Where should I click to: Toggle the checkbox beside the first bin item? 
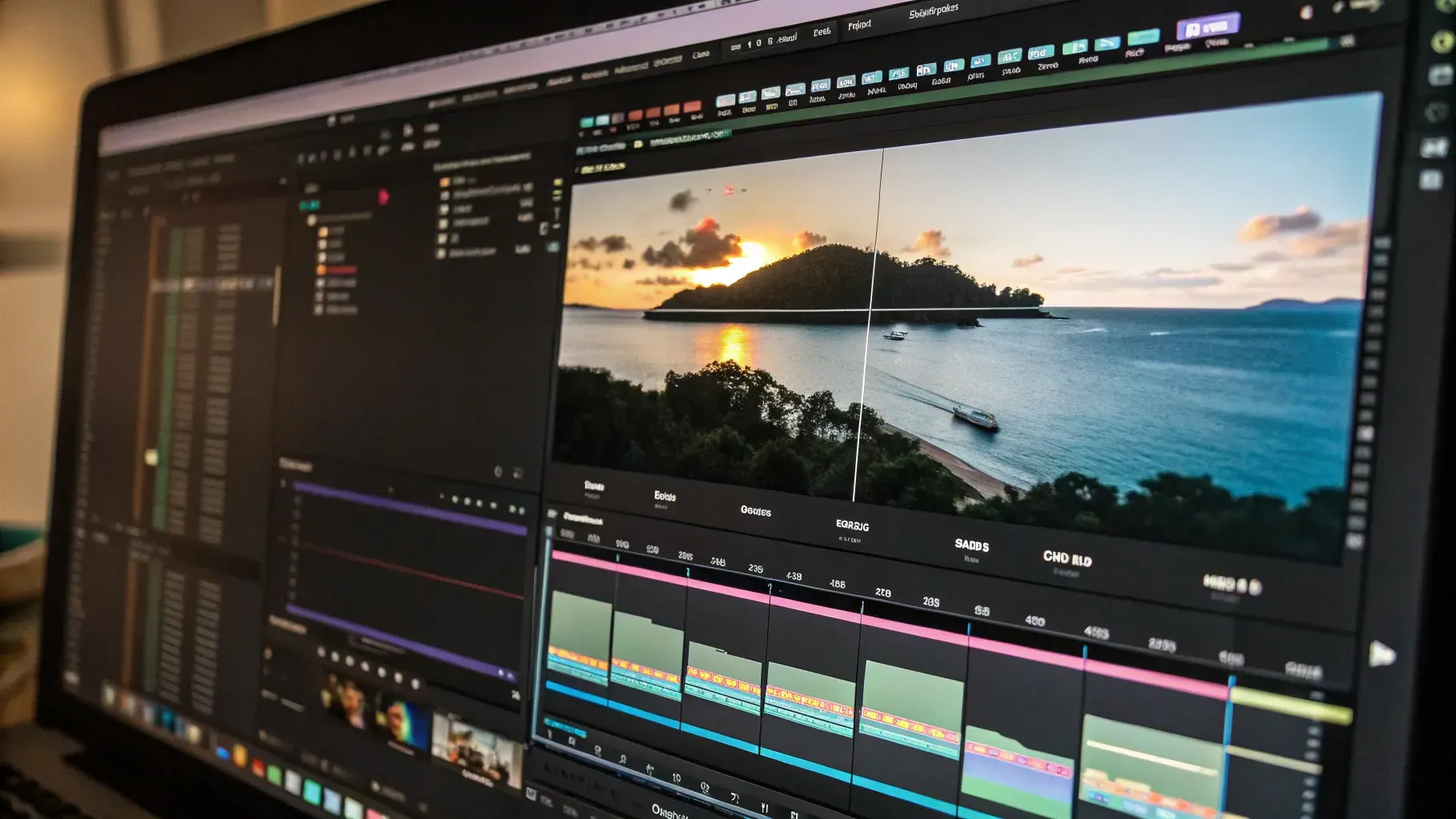[445, 183]
